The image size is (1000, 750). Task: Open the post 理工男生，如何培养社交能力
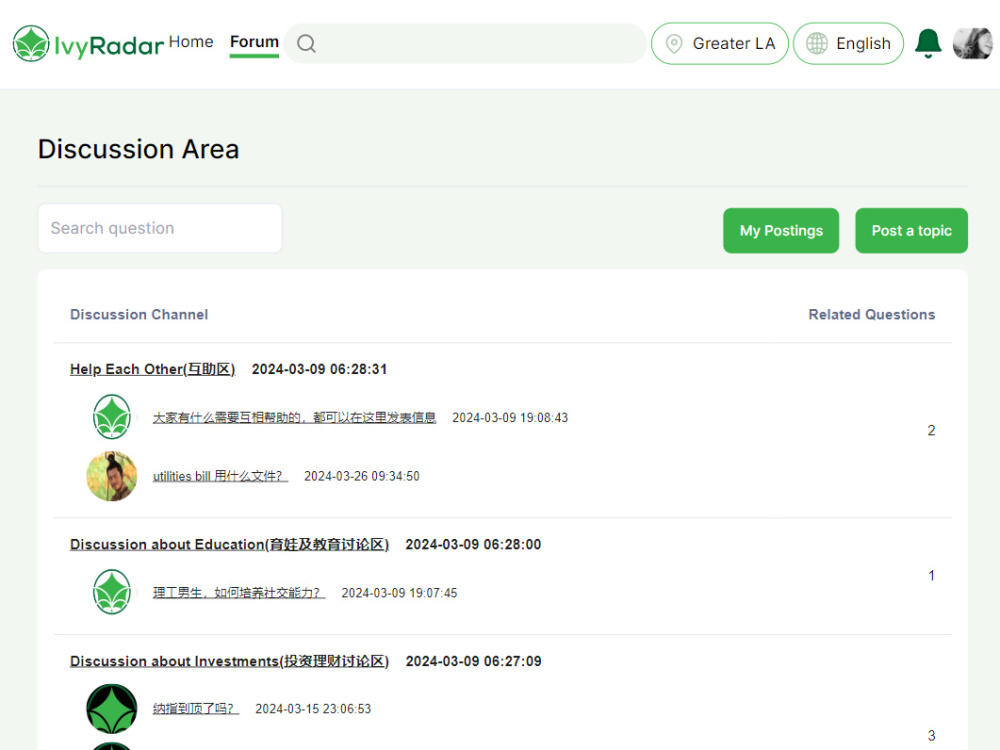click(x=239, y=593)
